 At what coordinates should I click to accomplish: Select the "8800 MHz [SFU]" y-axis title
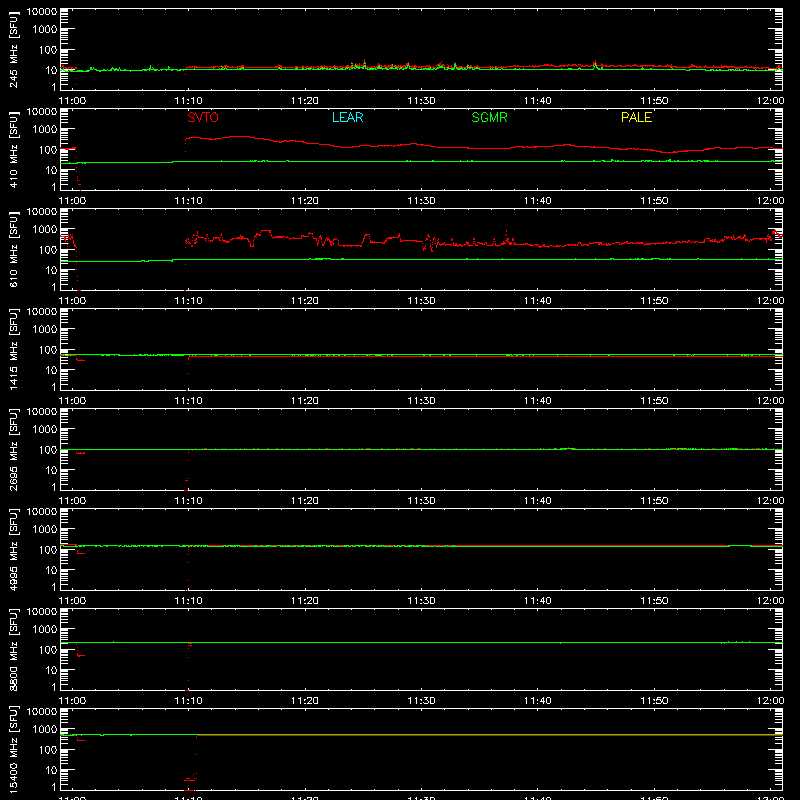[x=13, y=649]
